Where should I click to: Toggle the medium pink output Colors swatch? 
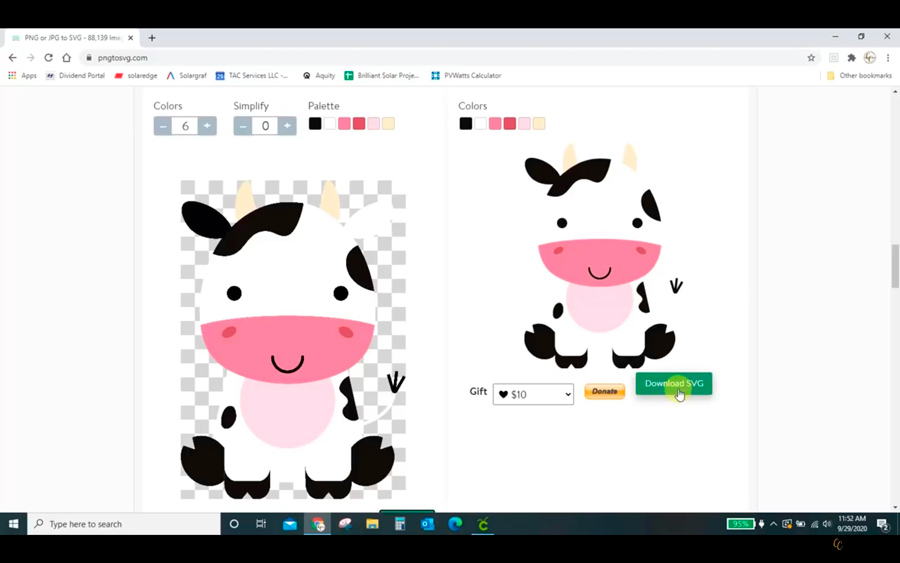pyautogui.click(x=495, y=123)
